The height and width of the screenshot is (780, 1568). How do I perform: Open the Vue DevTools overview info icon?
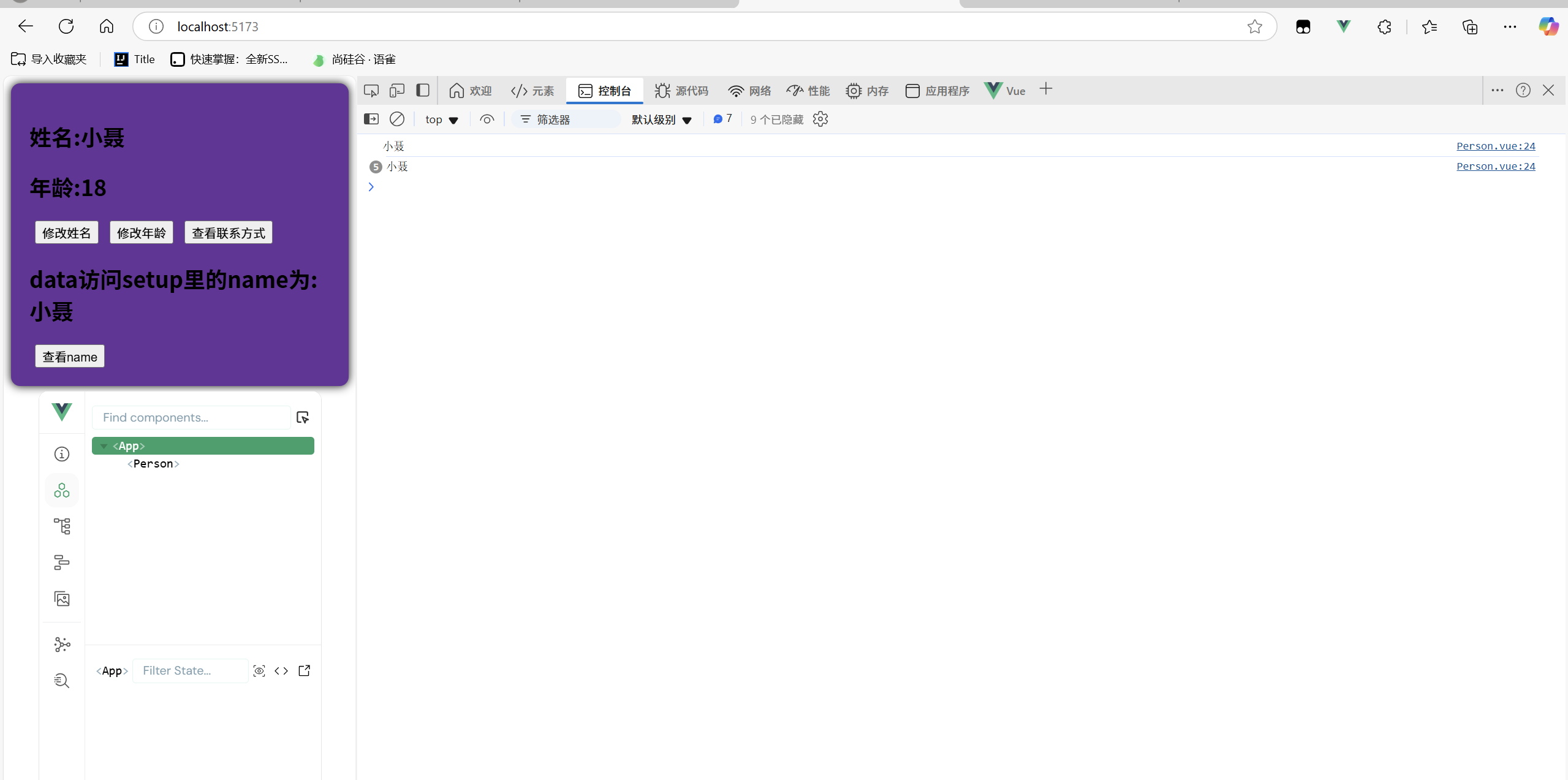pos(62,454)
